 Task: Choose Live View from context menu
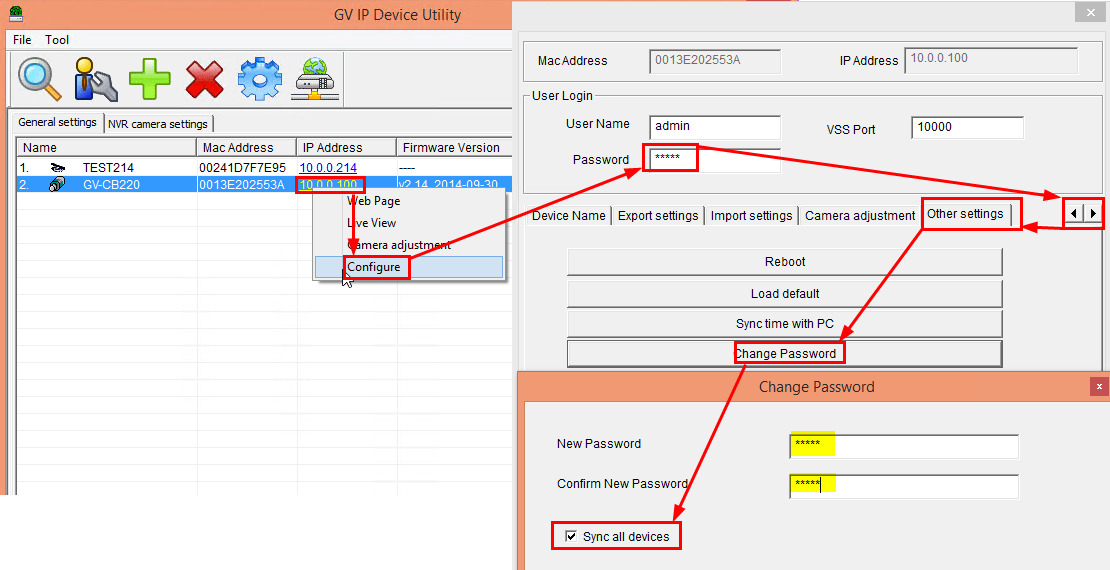(x=371, y=222)
